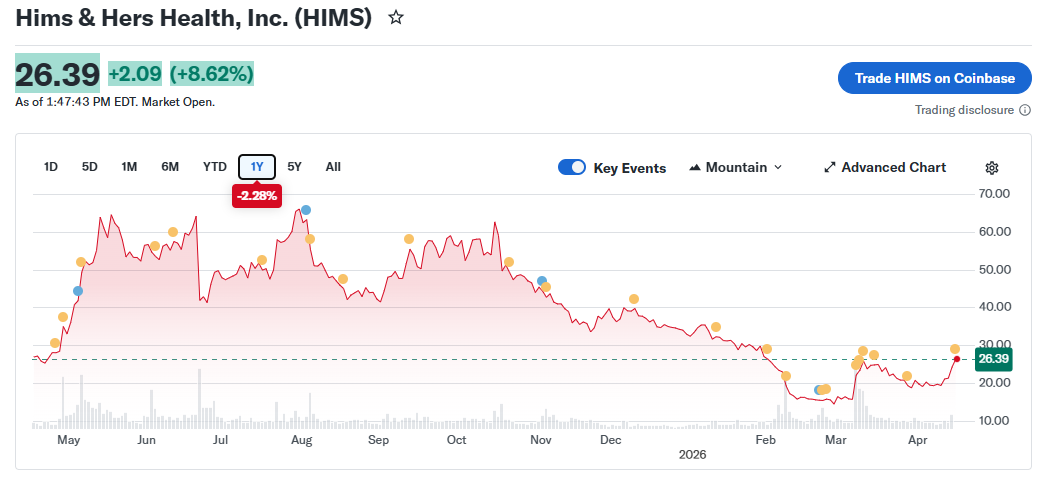Click the May x-axis label

(69, 440)
